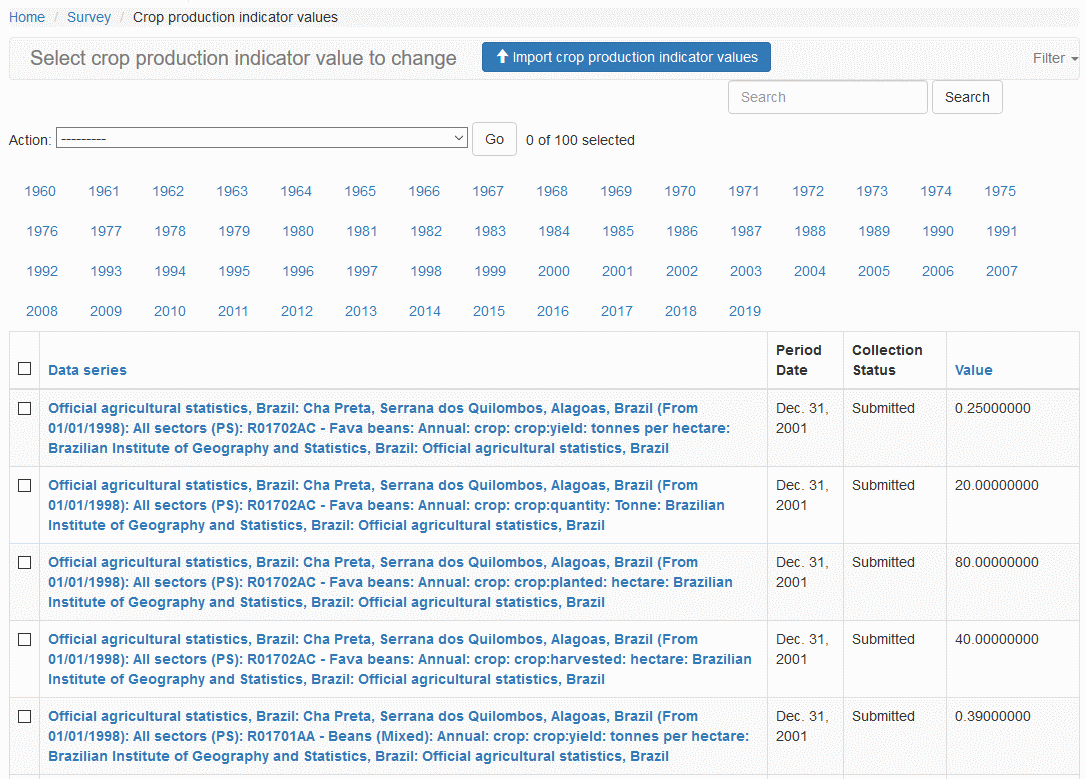The height and width of the screenshot is (779, 1086).
Task: Open the Beans (Mixed) crop:yield data series link
Action: click(398, 736)
